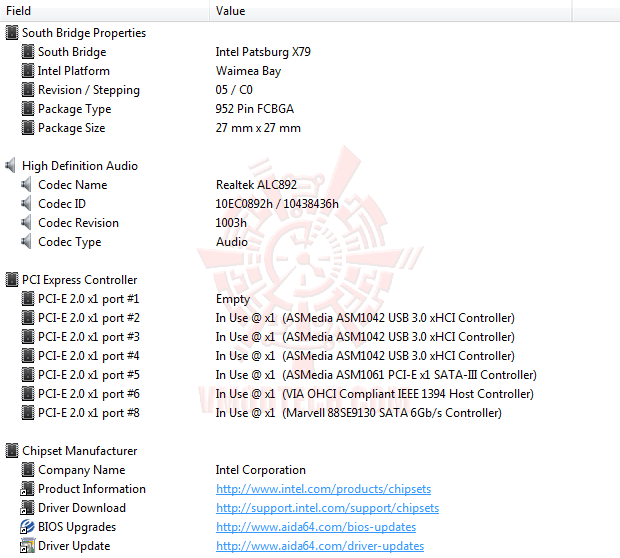Viewport: 620px width, 558px height.
Task: Select the Realtek ALC892 value
Action: point(256,185)
